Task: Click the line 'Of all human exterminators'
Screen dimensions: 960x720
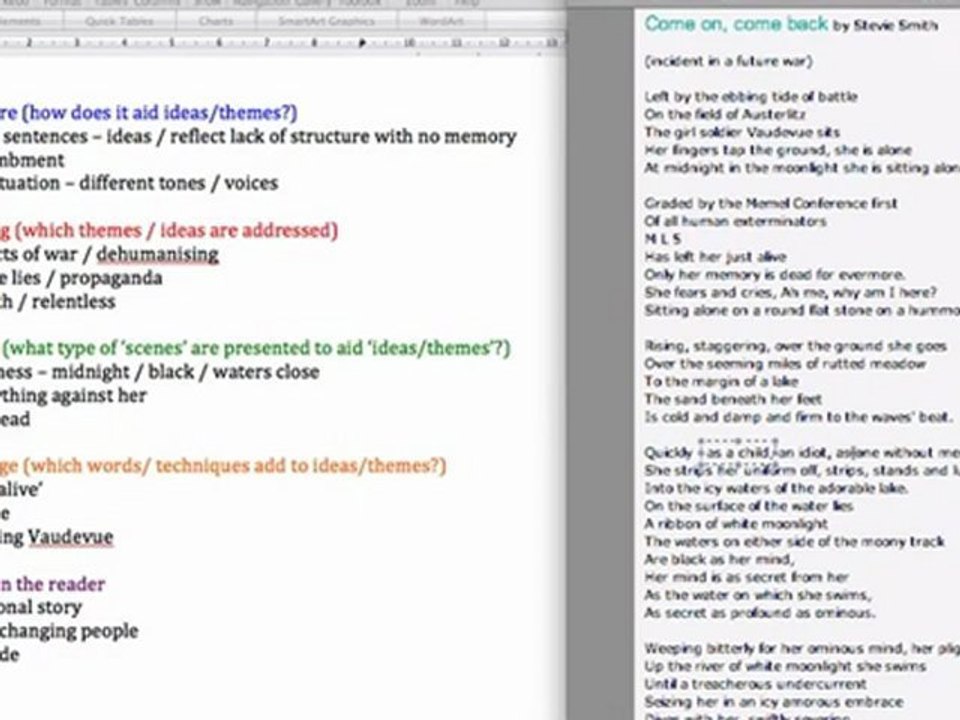Action: pyautogui.click(x=735, y=221)
